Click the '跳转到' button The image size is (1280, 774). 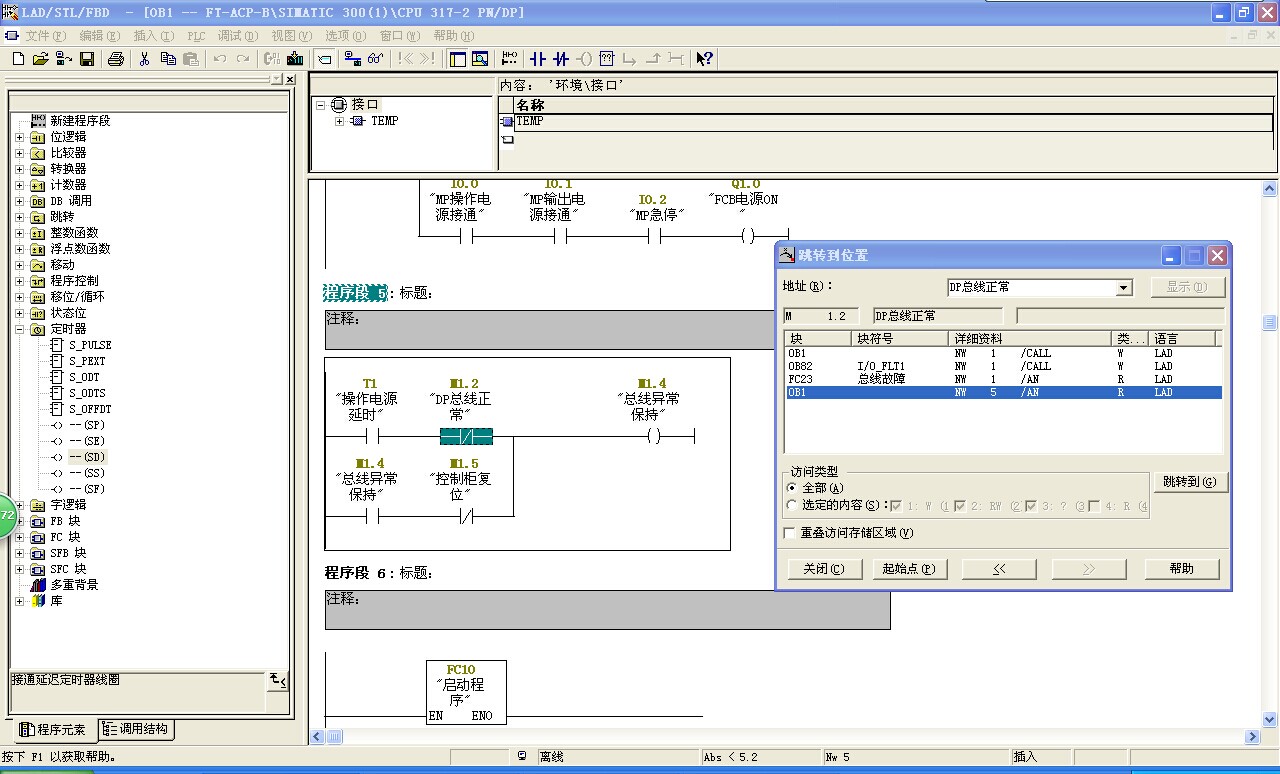point(1190,482)
